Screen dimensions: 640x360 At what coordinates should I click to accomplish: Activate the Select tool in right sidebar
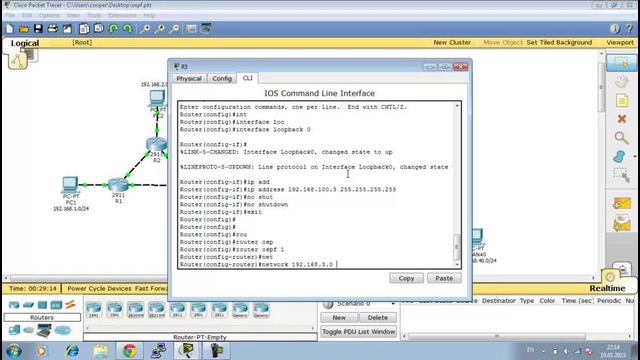point(621,63)
